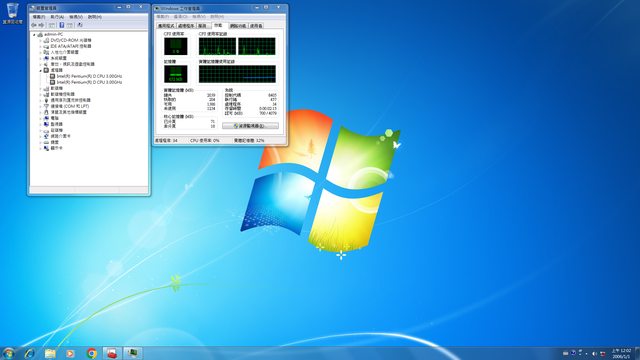Switch to the Networking tab in Task Manager

coord(238,26)
